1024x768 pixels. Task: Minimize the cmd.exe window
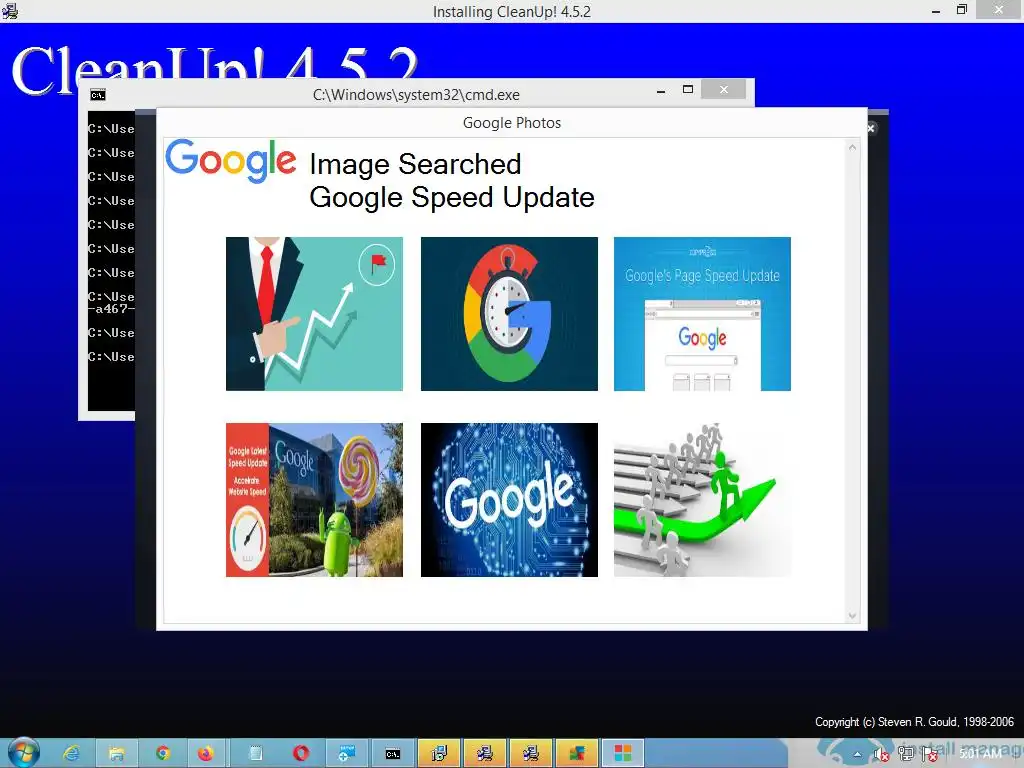pyautogui.click(x=661, y=90)
